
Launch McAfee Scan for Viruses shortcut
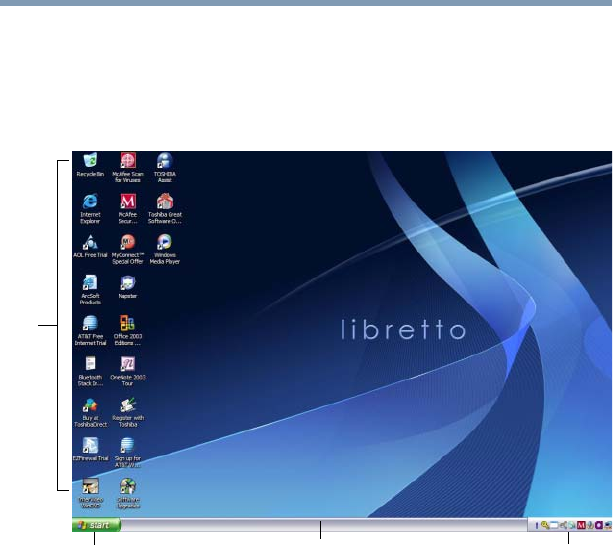coord(128,167)
